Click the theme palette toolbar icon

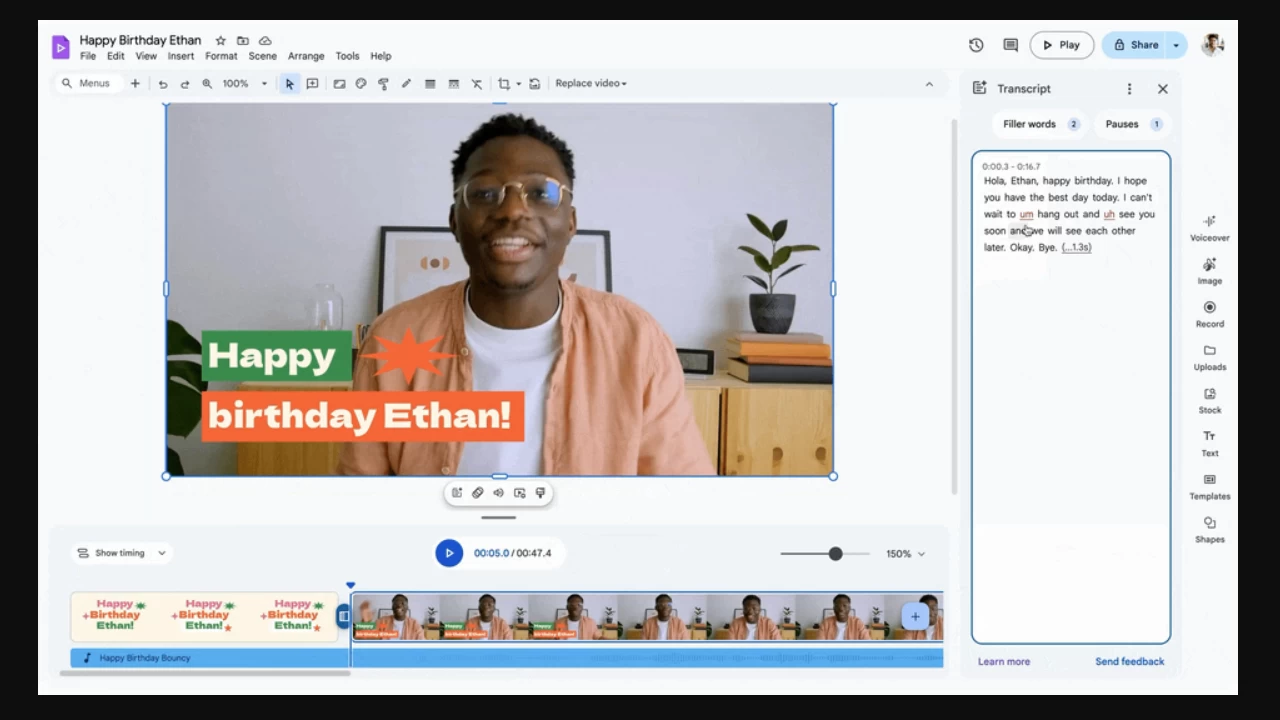tap(361, 84)
